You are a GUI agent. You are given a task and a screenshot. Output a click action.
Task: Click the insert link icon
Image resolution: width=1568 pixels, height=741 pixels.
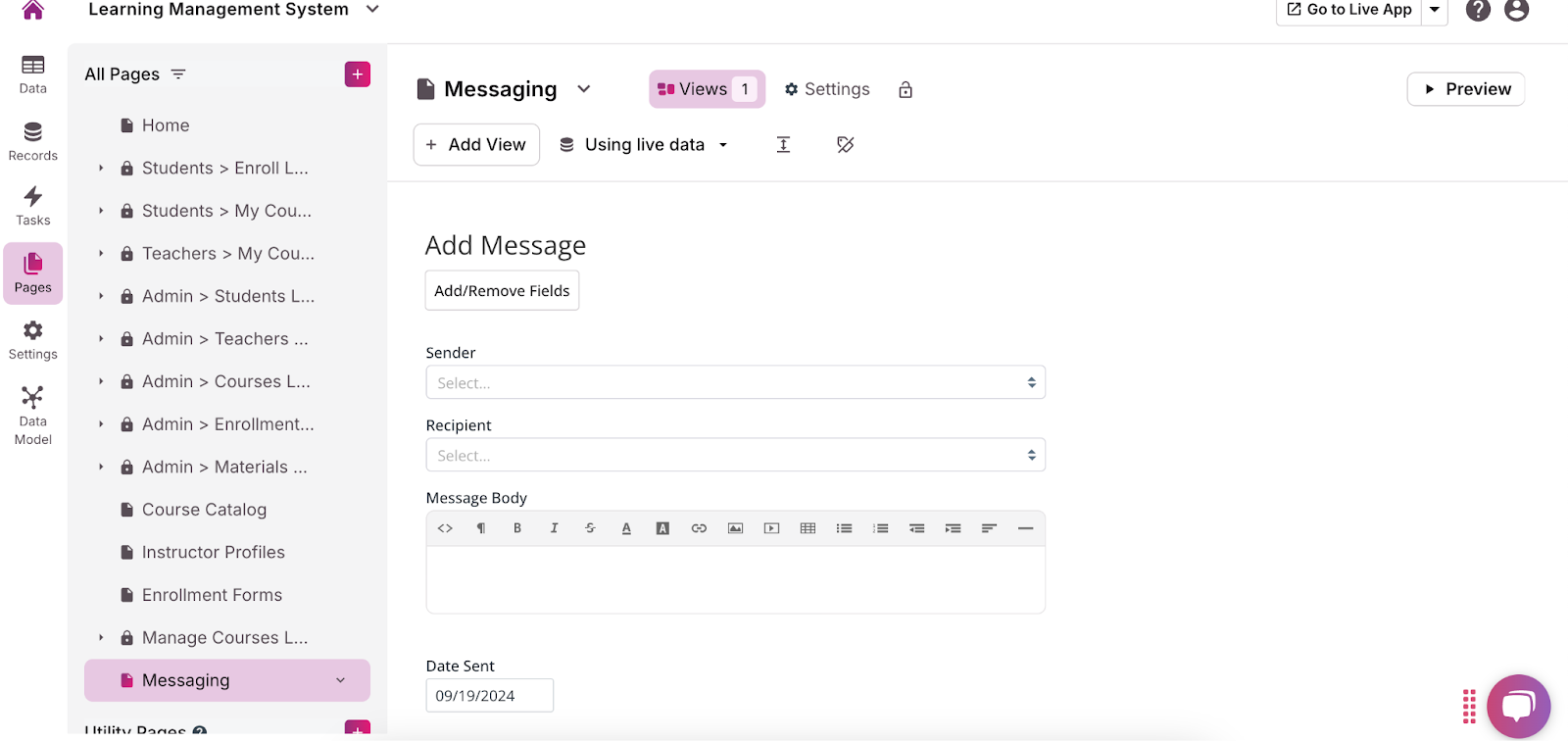(699, 528)
